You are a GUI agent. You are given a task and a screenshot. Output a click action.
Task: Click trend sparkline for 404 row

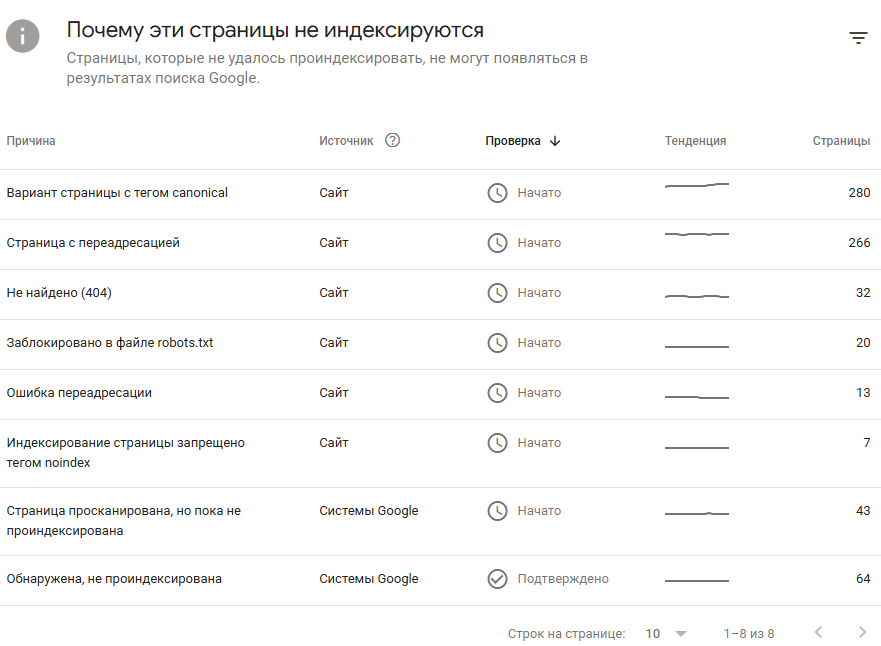696,296
